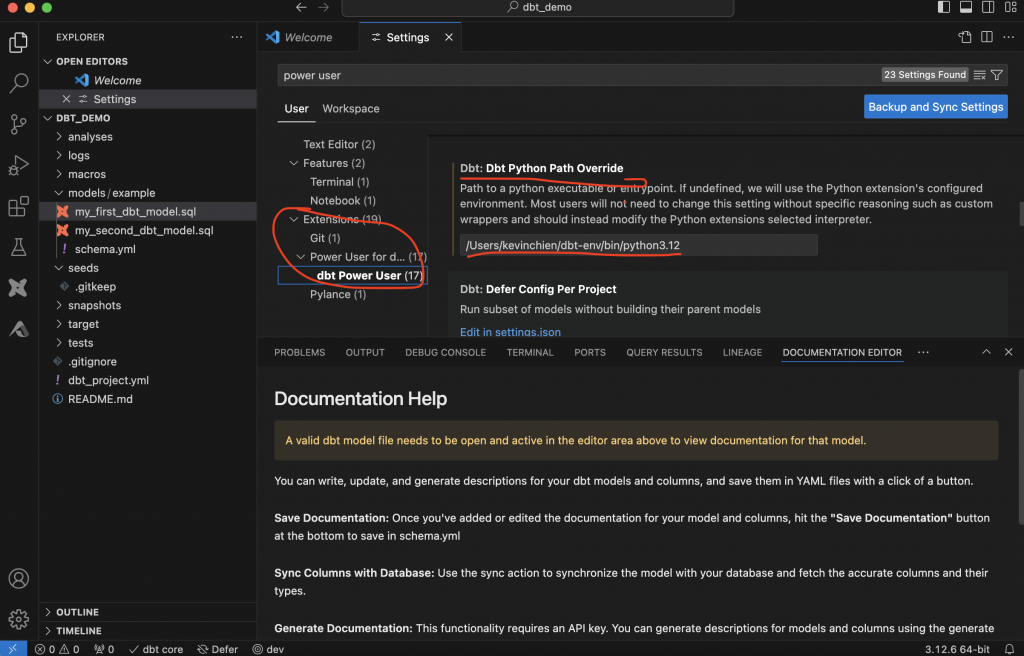Toggle the secondary sidebar layout icon
This screenshot has width=1024, height=656.
(988, 7)
